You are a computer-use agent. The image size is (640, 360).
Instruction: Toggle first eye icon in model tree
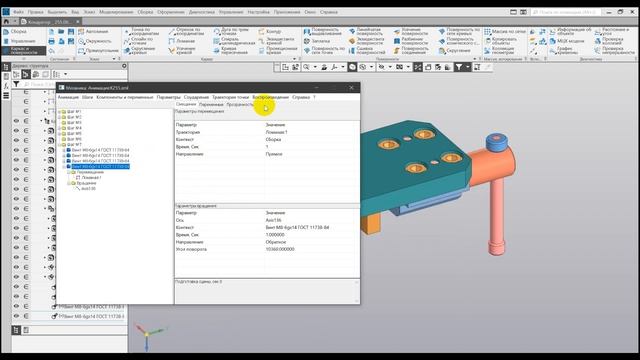[x=16, y=121]
